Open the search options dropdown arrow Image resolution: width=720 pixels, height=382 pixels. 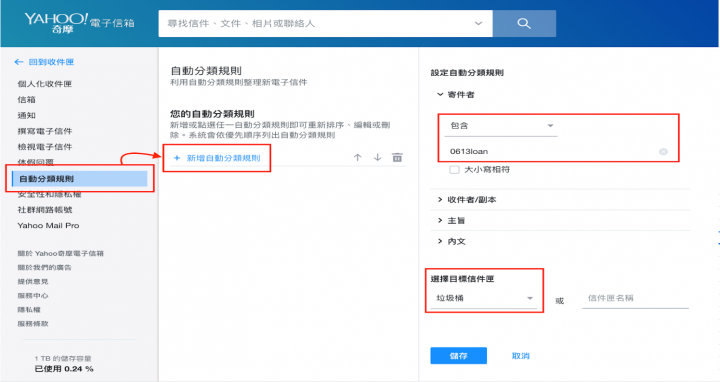point(478,23)
